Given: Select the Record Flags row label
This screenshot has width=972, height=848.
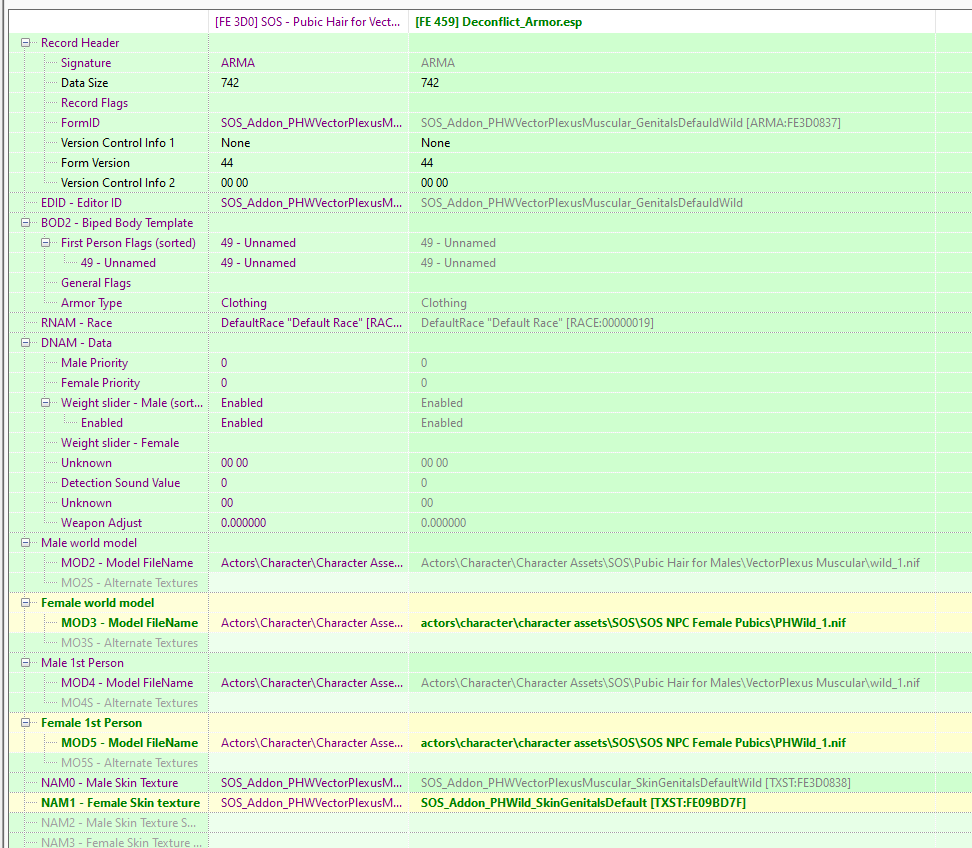Looking at the screenshot, I should coord(94,103).
